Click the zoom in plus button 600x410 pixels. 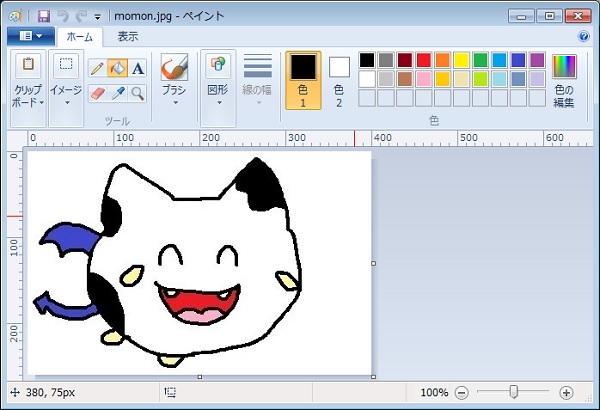[566, 393]
